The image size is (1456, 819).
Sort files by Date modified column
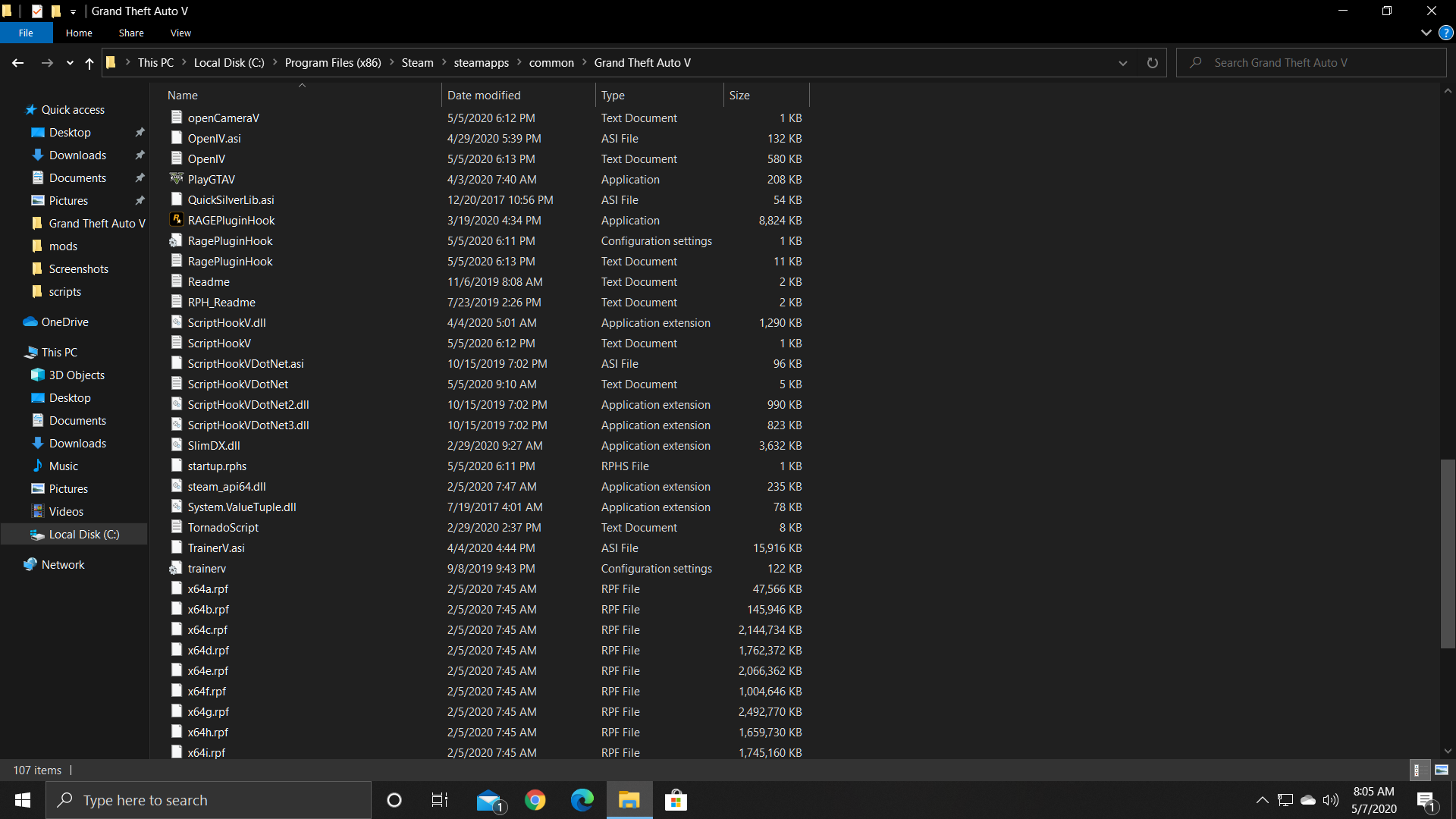click(x=484, y=95)
